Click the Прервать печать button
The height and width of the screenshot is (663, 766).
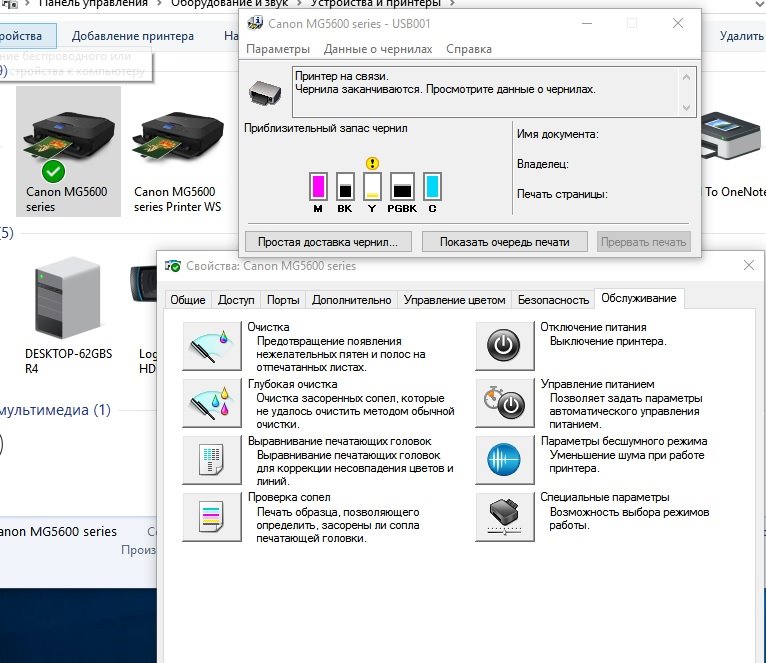tap(643, 242)
